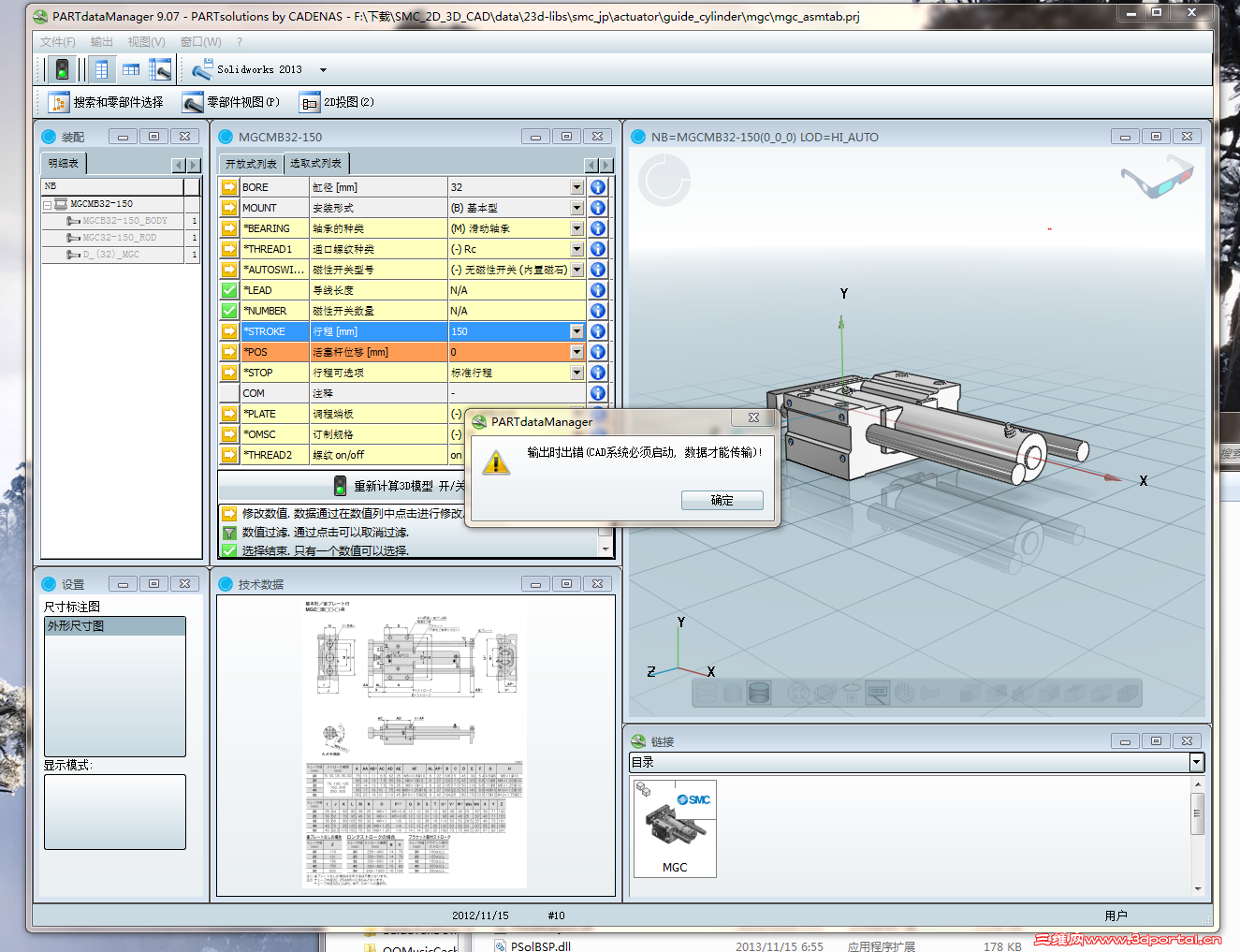This screenshot has height=952, width=1240.
Task: Close the PARTdataManager error dialog
Action: point(753,417)
